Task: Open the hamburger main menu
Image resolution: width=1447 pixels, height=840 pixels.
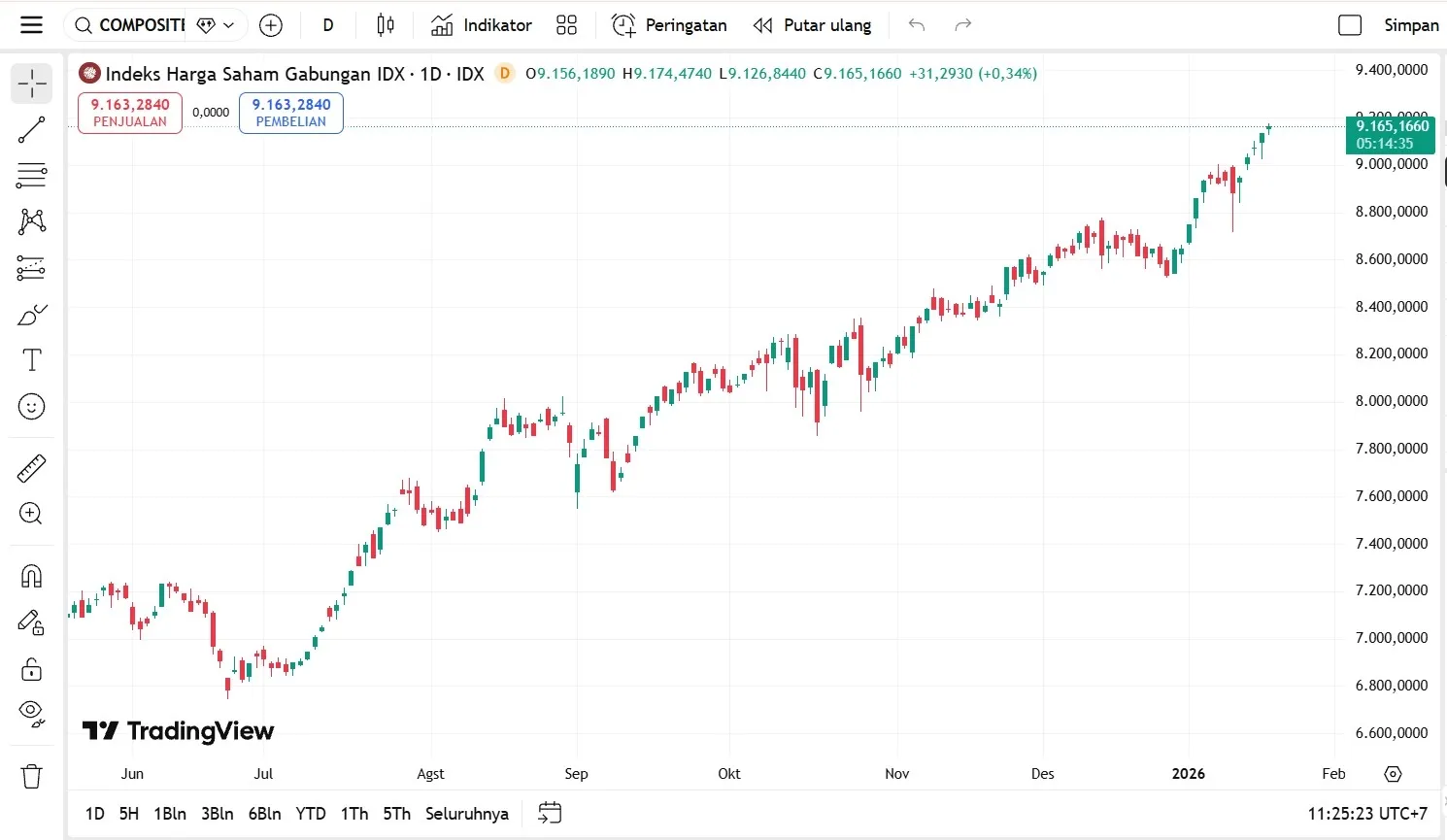Action: click(x=31, y=24)
